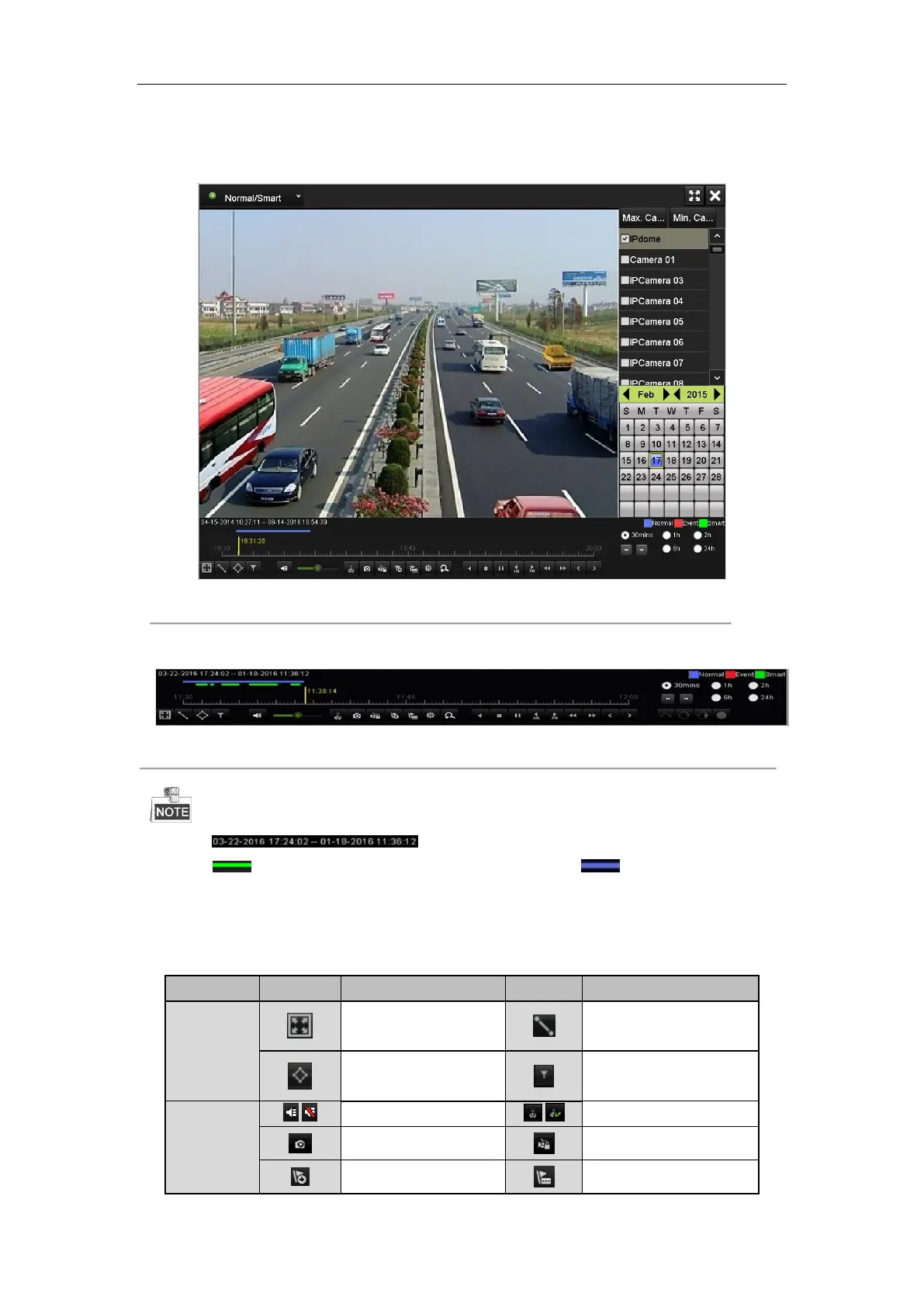The image size is (924, 1307).
Task: Adjust volume slider in standalone toolbar strip
Action: (x=296, y=715)
